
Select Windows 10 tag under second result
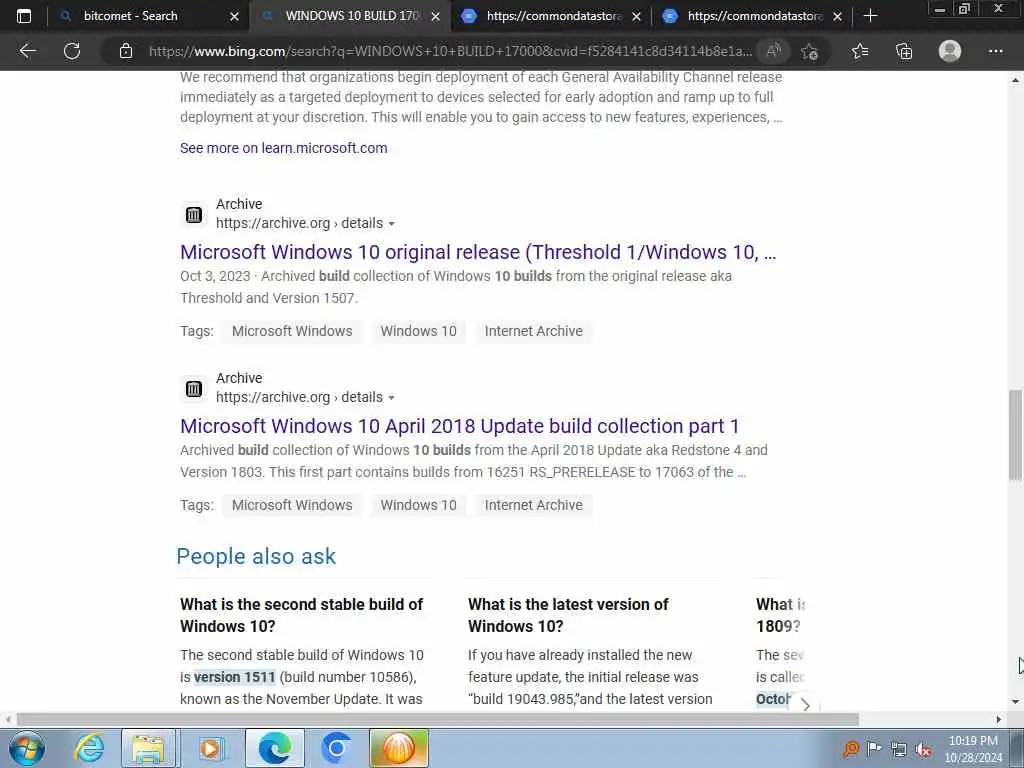click(419, 505)
